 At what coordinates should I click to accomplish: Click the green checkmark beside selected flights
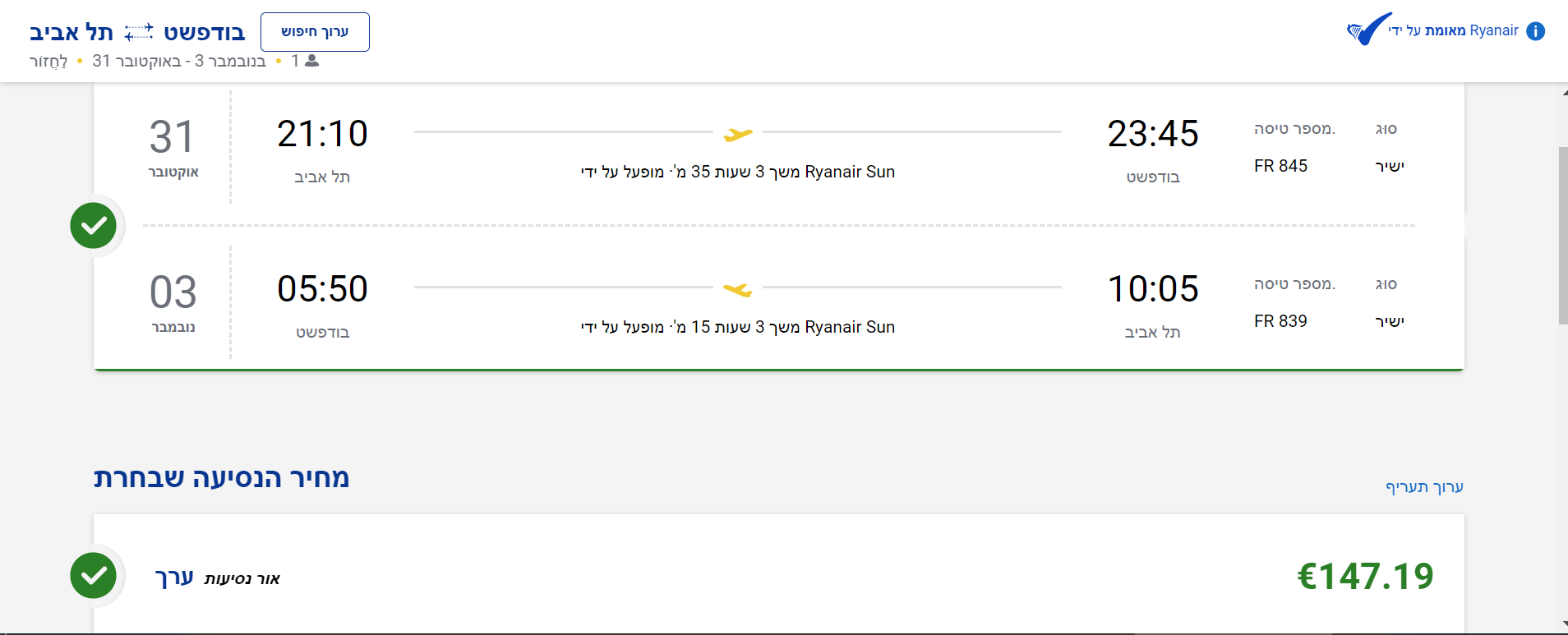click(94, 225)
